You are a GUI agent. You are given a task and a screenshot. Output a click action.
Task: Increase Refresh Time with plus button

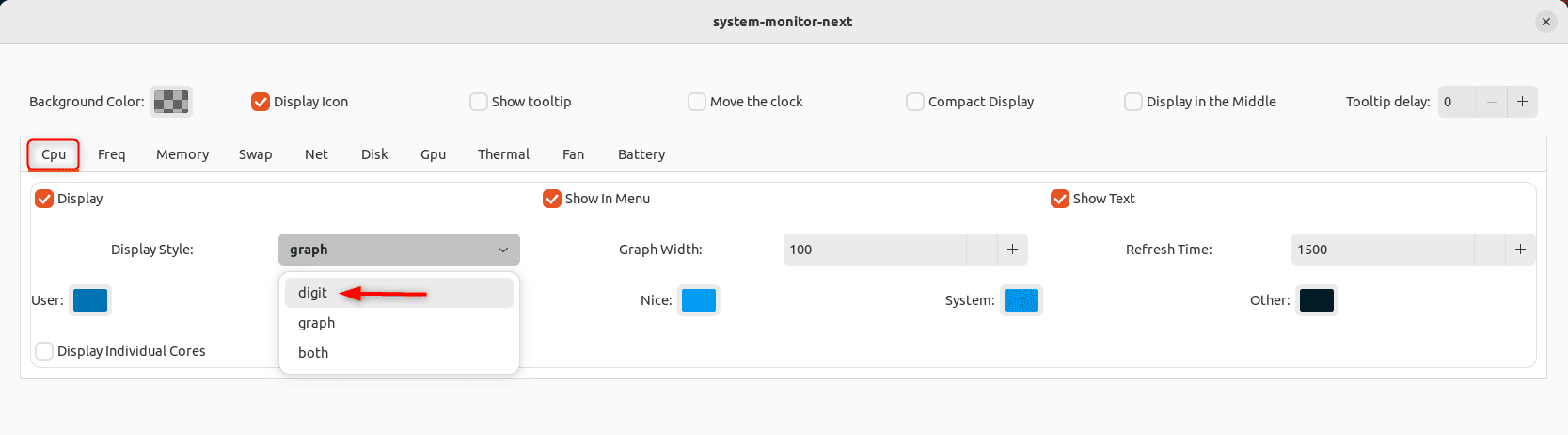pyautogui.click(x=1520, y=250)
